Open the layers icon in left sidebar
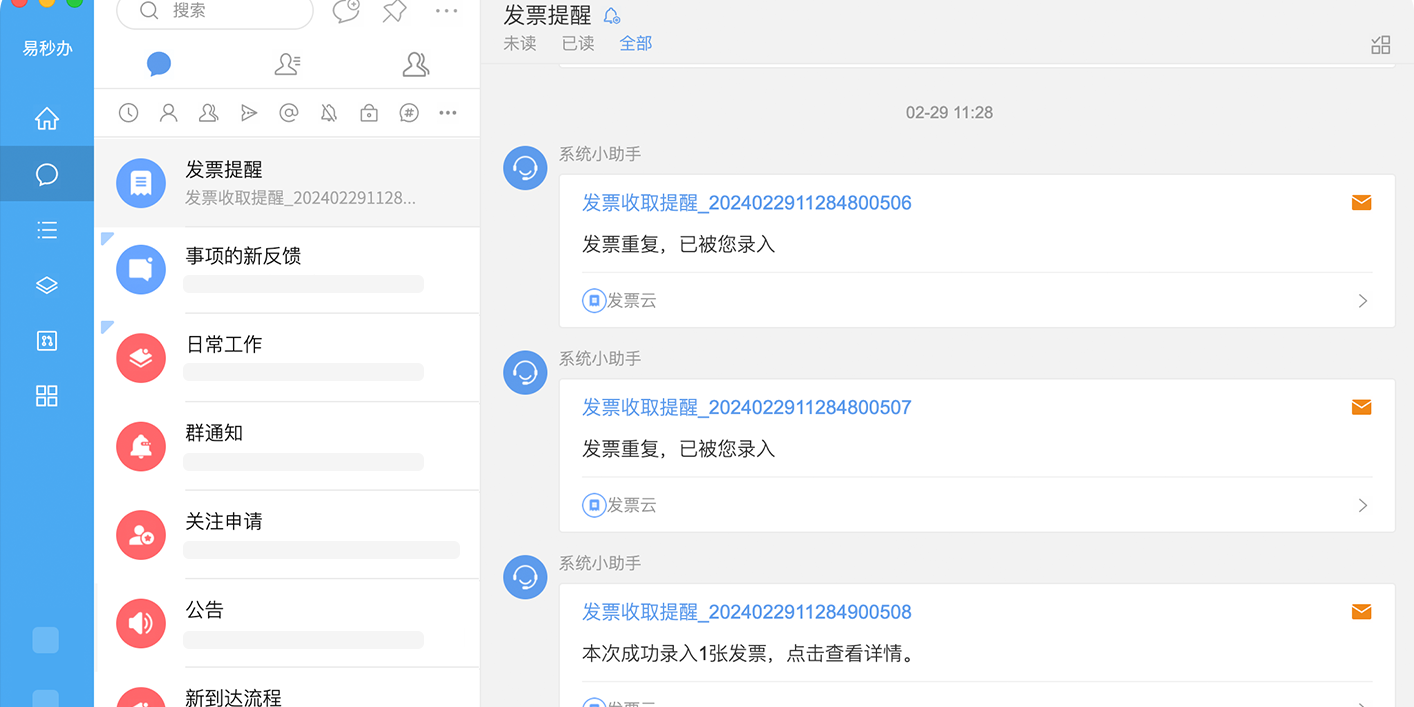1414x707 pixels. point(47,286)
